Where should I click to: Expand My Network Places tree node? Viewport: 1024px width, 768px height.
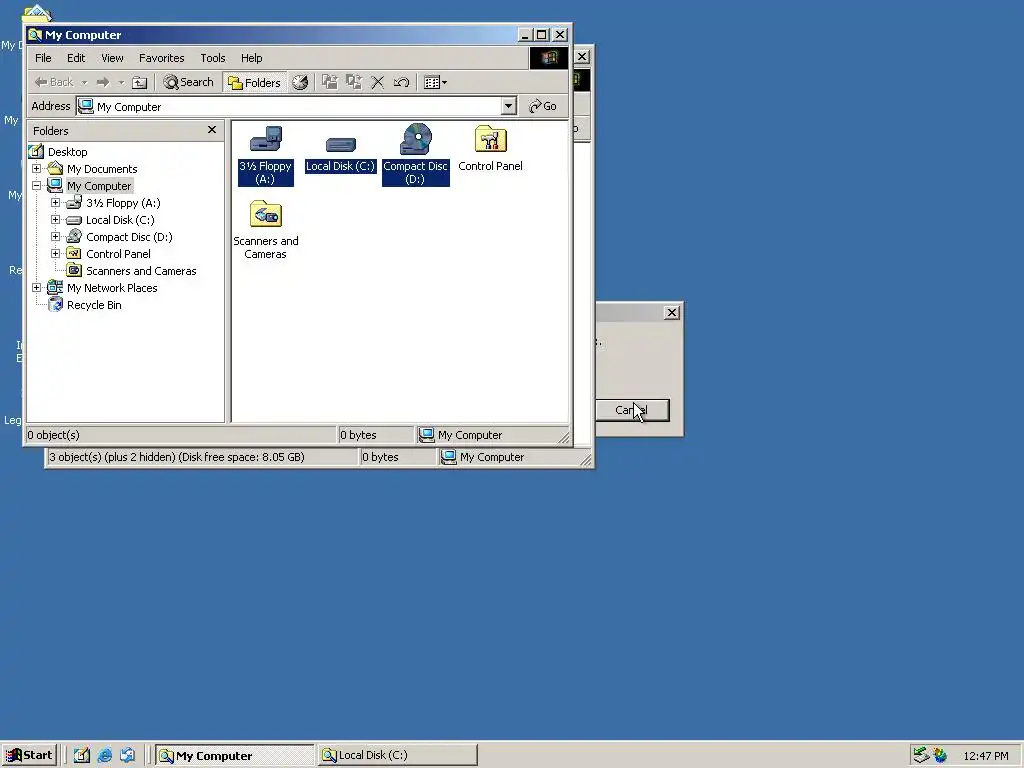coord(37,287)
